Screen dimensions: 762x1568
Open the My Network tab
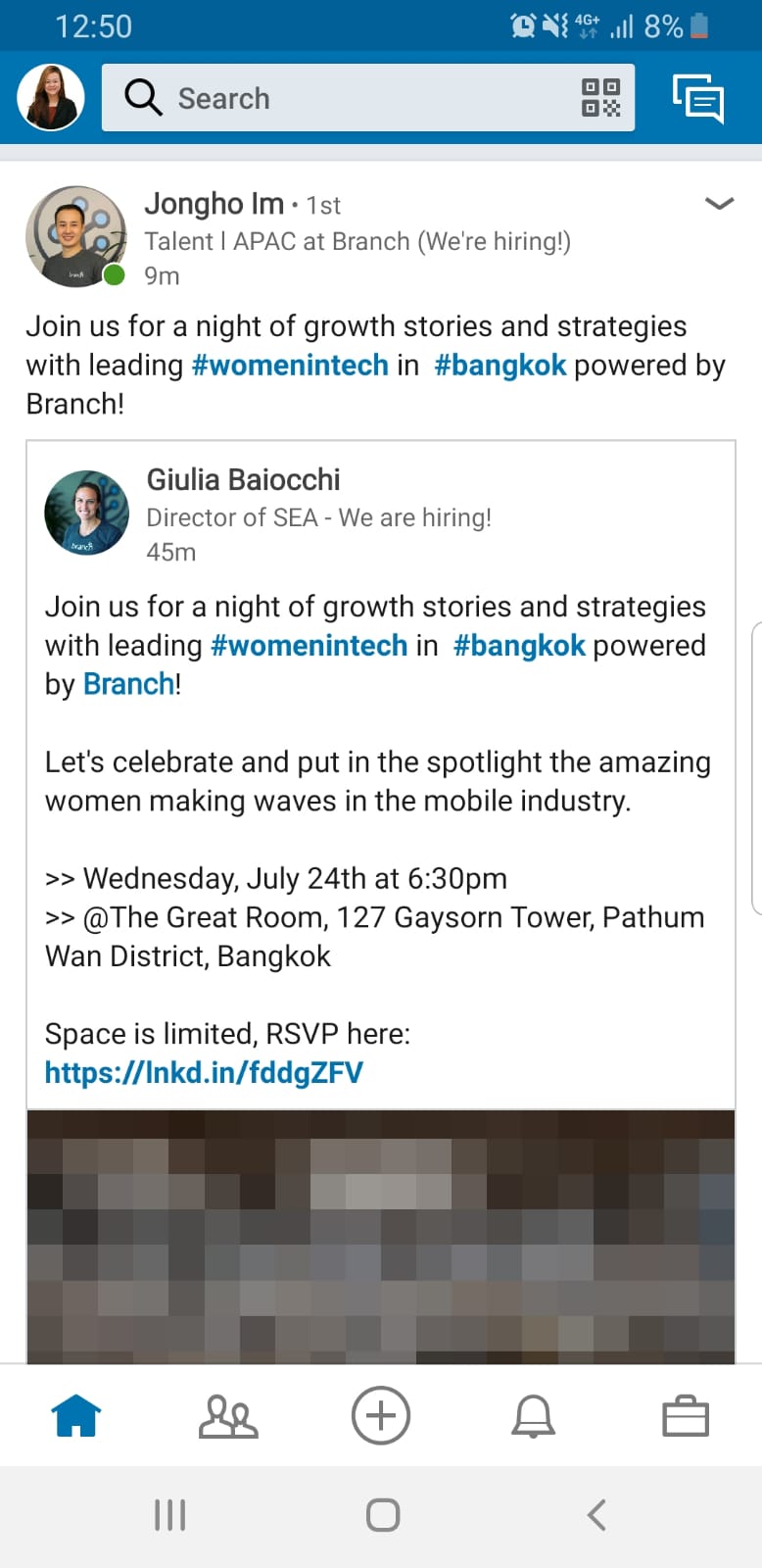click(x=228, y=1416)
